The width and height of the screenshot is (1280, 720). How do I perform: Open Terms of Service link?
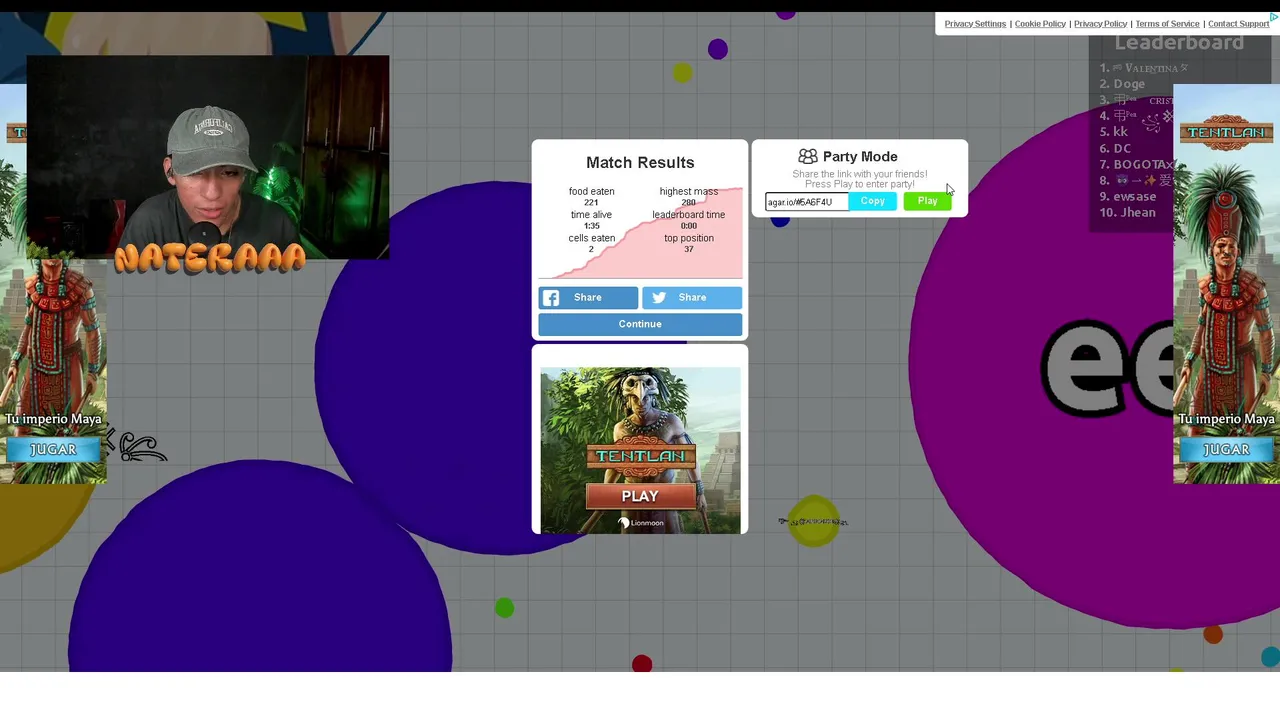coord(1167,24)
